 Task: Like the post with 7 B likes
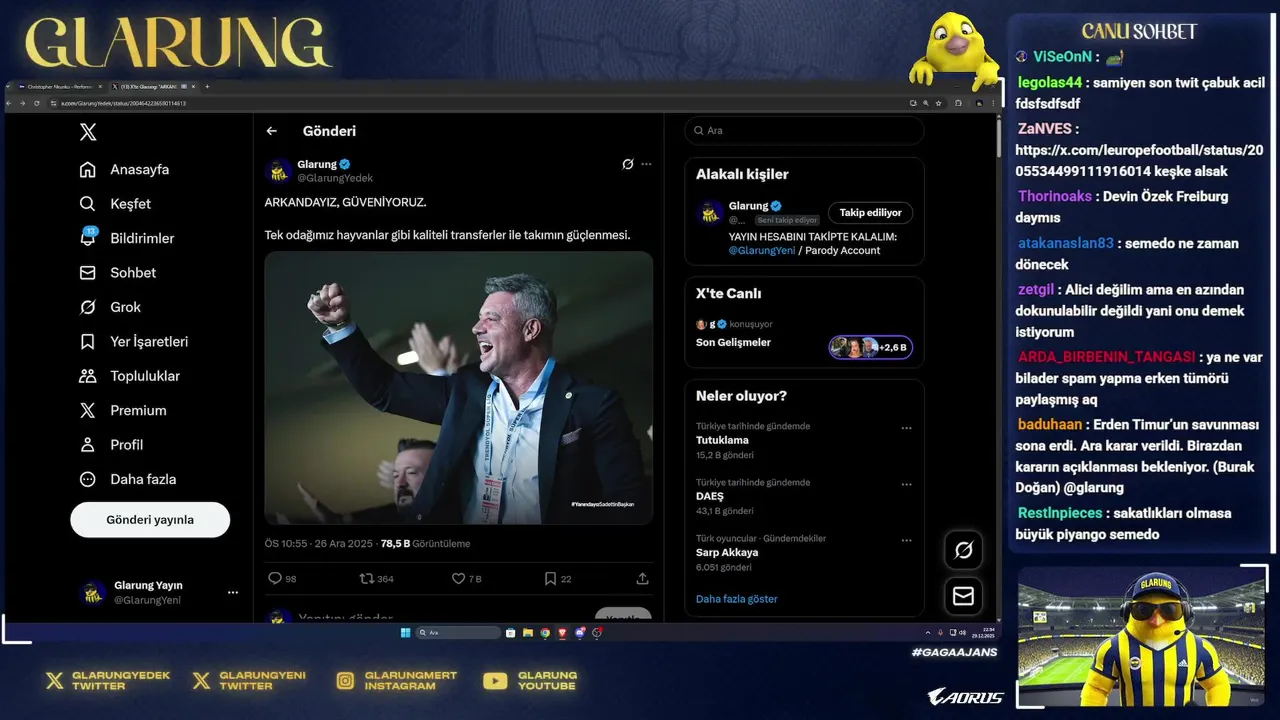[x=458, y=579]
